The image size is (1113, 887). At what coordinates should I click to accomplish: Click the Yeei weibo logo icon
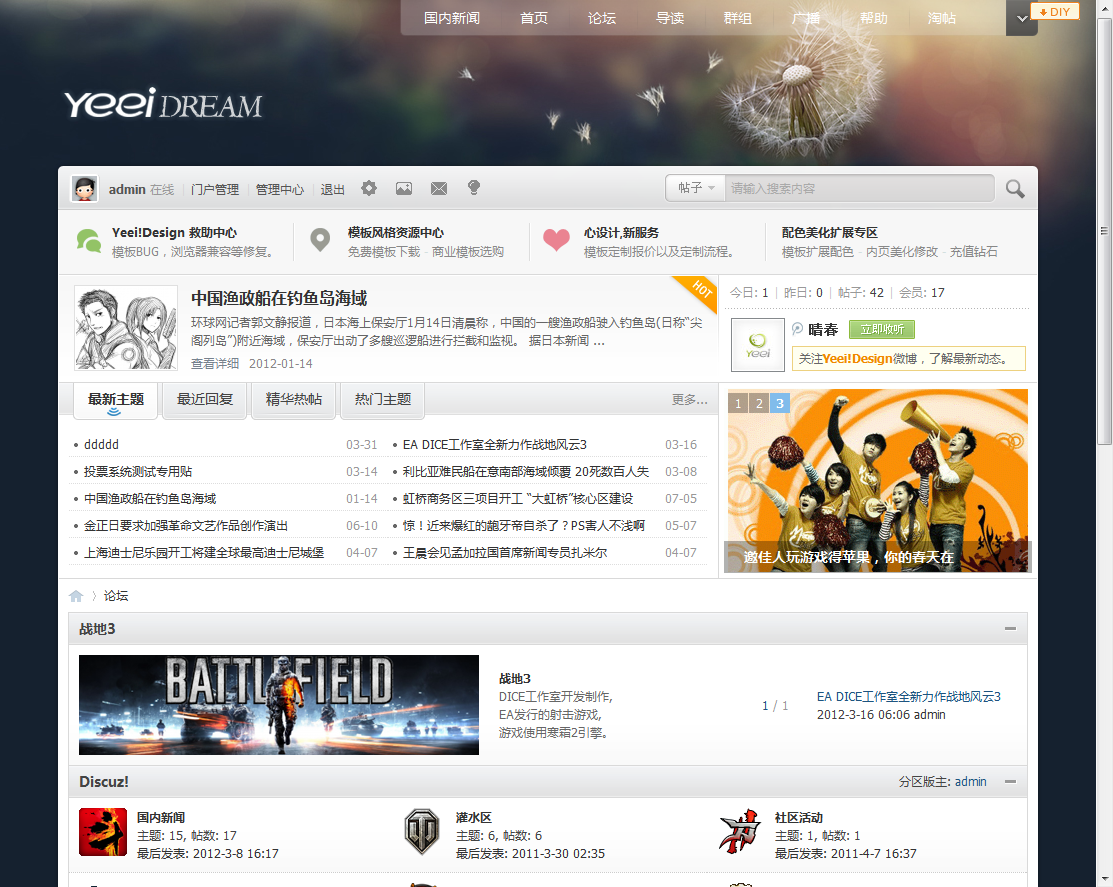tap(757, 346)
